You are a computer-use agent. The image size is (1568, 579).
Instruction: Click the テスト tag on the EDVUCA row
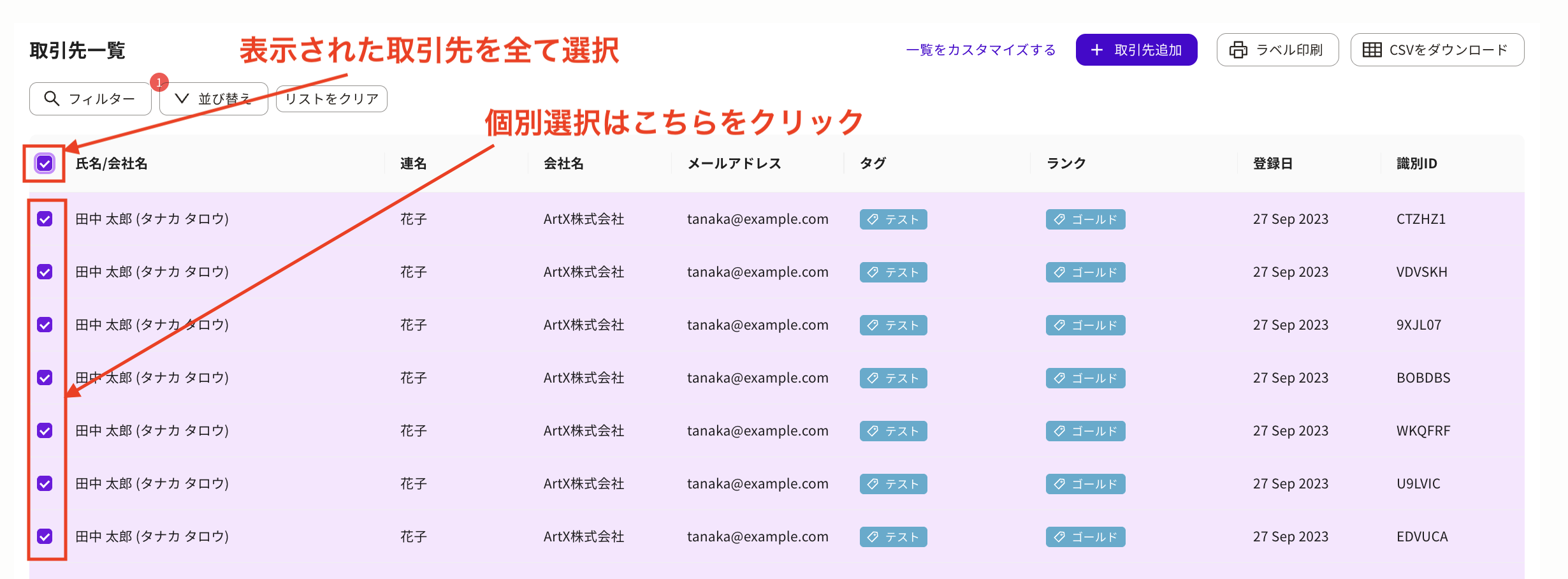click(892, 536)
